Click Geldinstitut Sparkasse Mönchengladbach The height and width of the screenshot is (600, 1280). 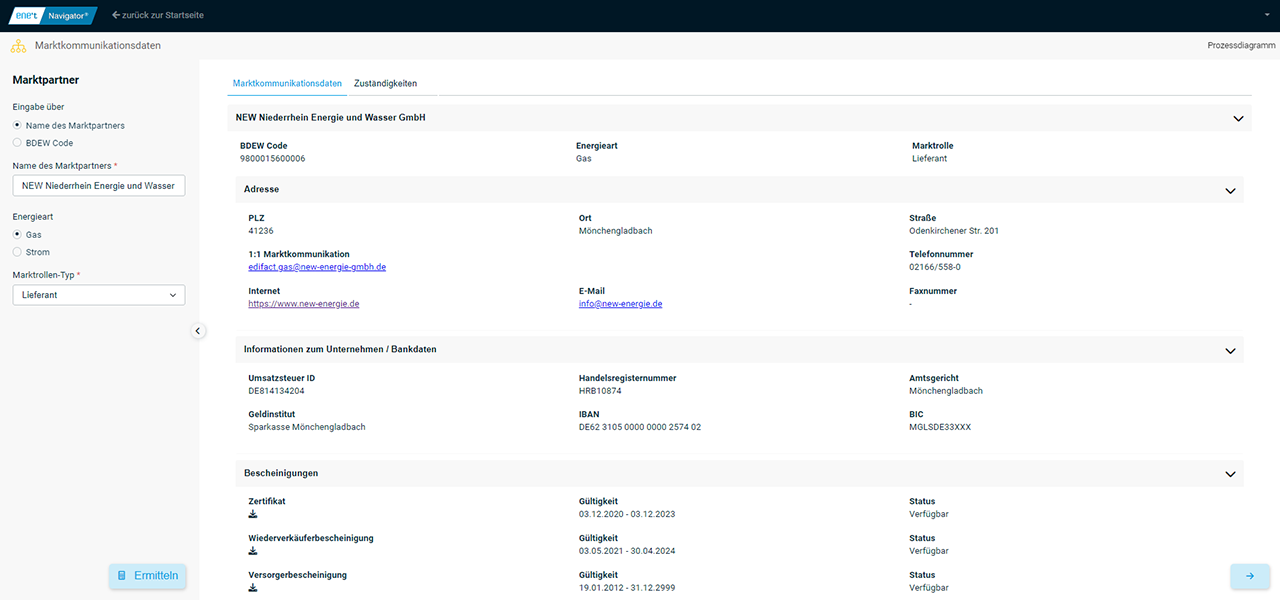(x=307, y=427)
